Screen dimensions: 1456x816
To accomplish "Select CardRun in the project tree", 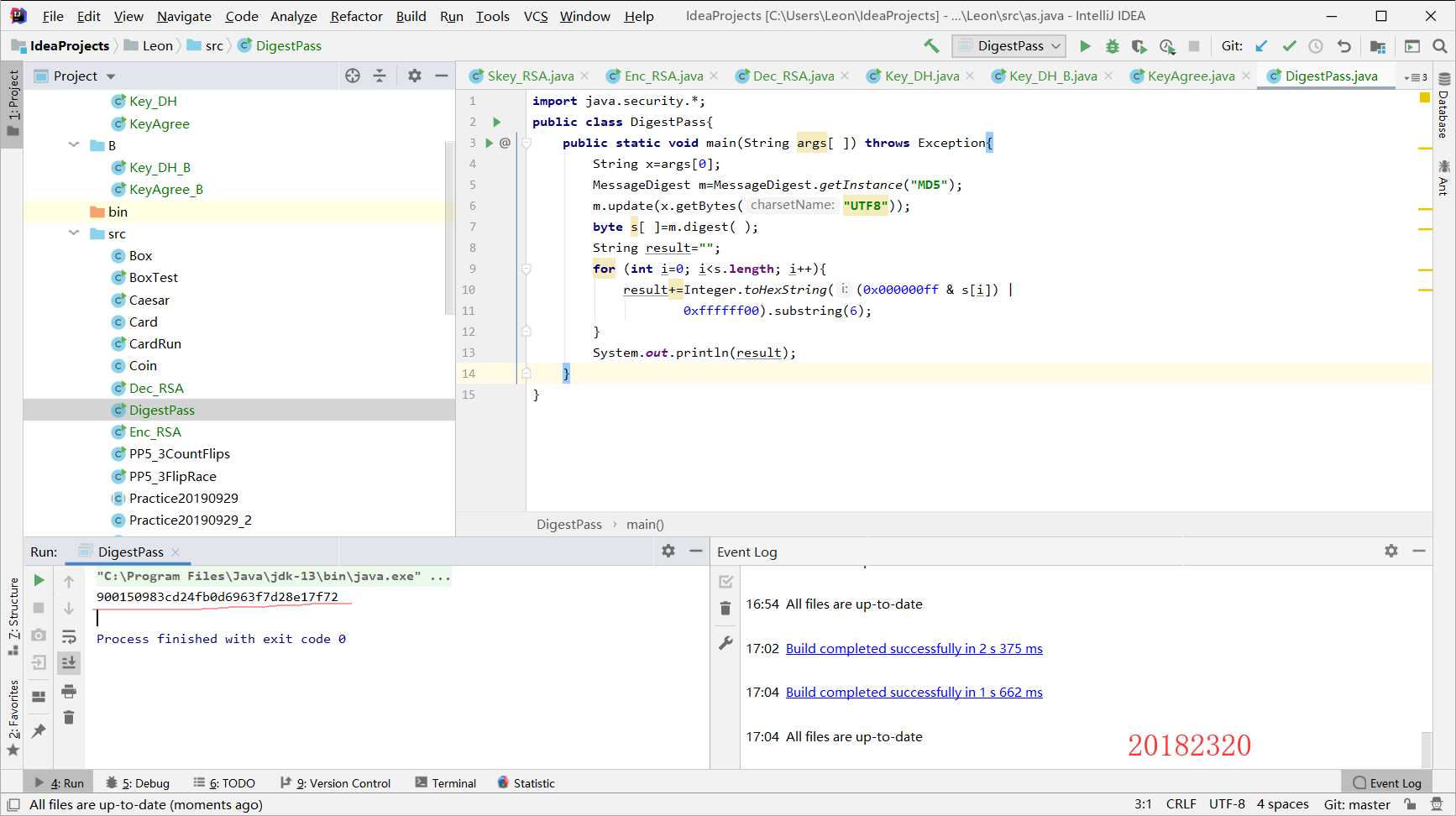I will click(x=155, y=343).
